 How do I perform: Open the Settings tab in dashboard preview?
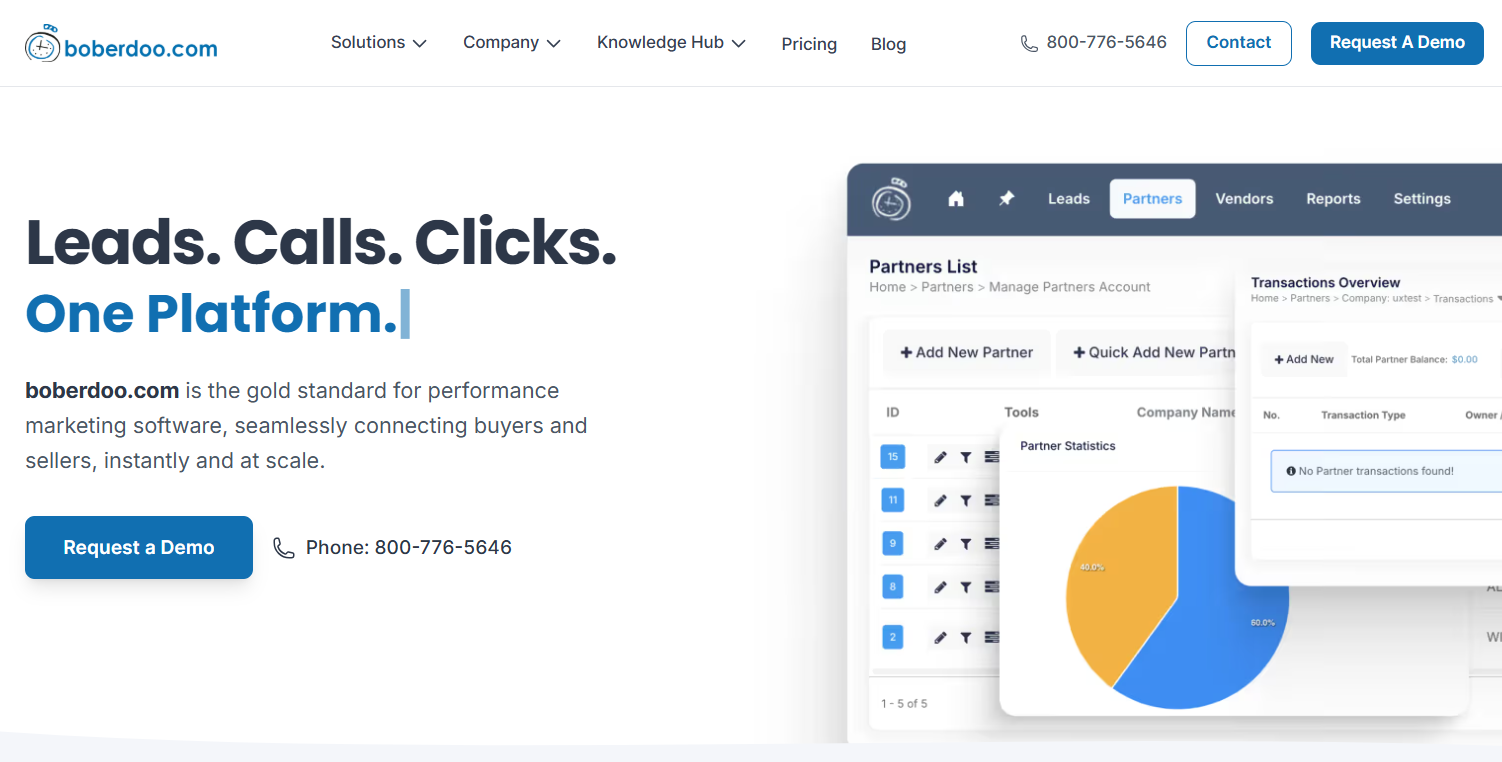point(1422,199)
